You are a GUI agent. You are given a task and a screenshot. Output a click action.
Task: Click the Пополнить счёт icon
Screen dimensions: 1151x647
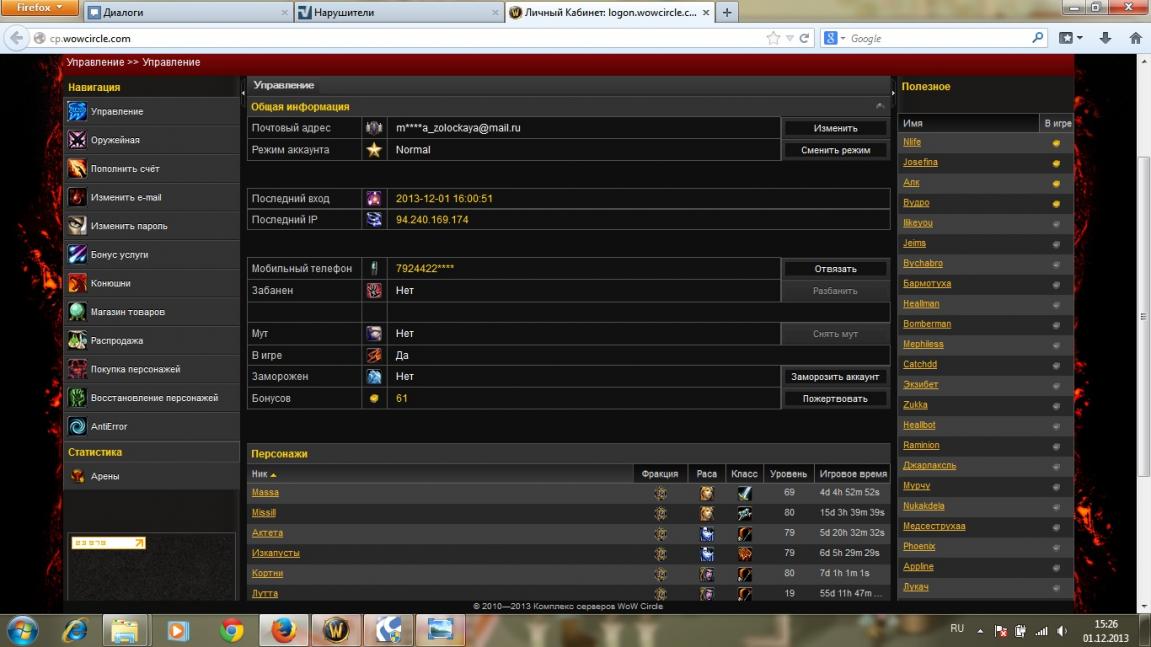coord(77,169)
